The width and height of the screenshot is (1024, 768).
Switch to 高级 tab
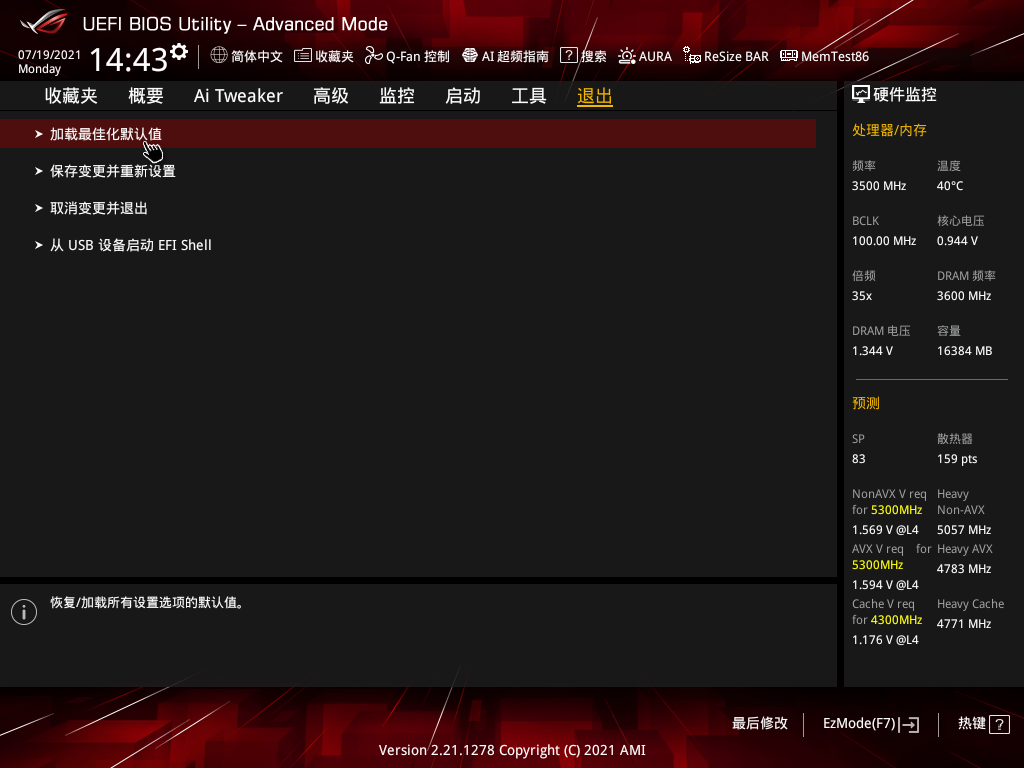[331, 96]
